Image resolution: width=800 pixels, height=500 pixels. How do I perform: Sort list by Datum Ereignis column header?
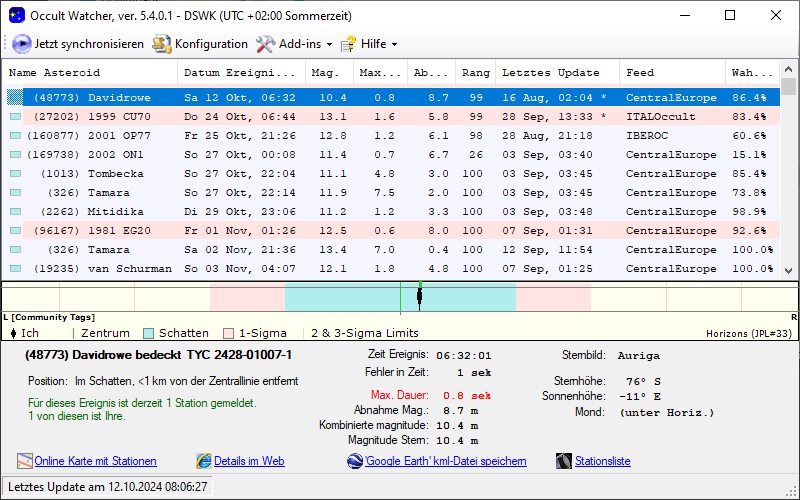(x=242, y=73)
